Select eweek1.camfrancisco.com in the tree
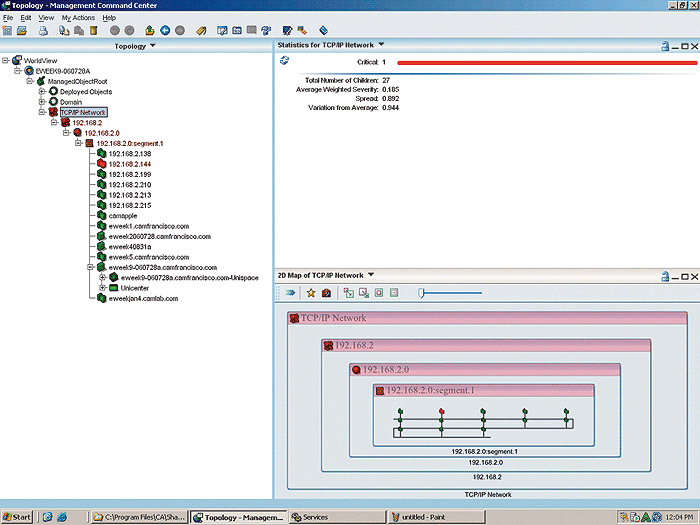This screenshot has width=700, height=525. [x=149, y=226]
